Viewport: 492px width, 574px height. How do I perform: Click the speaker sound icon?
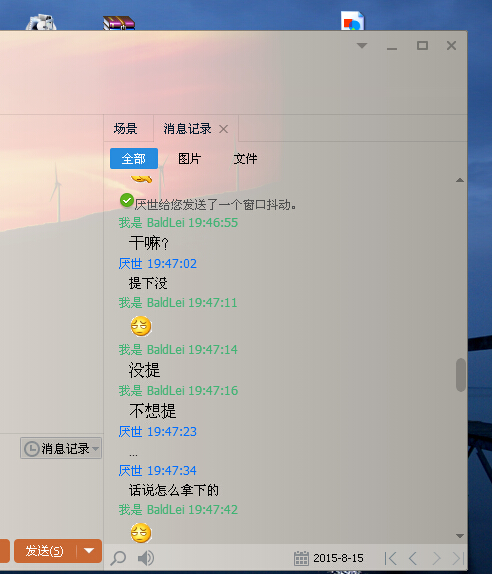pos(146,558)
